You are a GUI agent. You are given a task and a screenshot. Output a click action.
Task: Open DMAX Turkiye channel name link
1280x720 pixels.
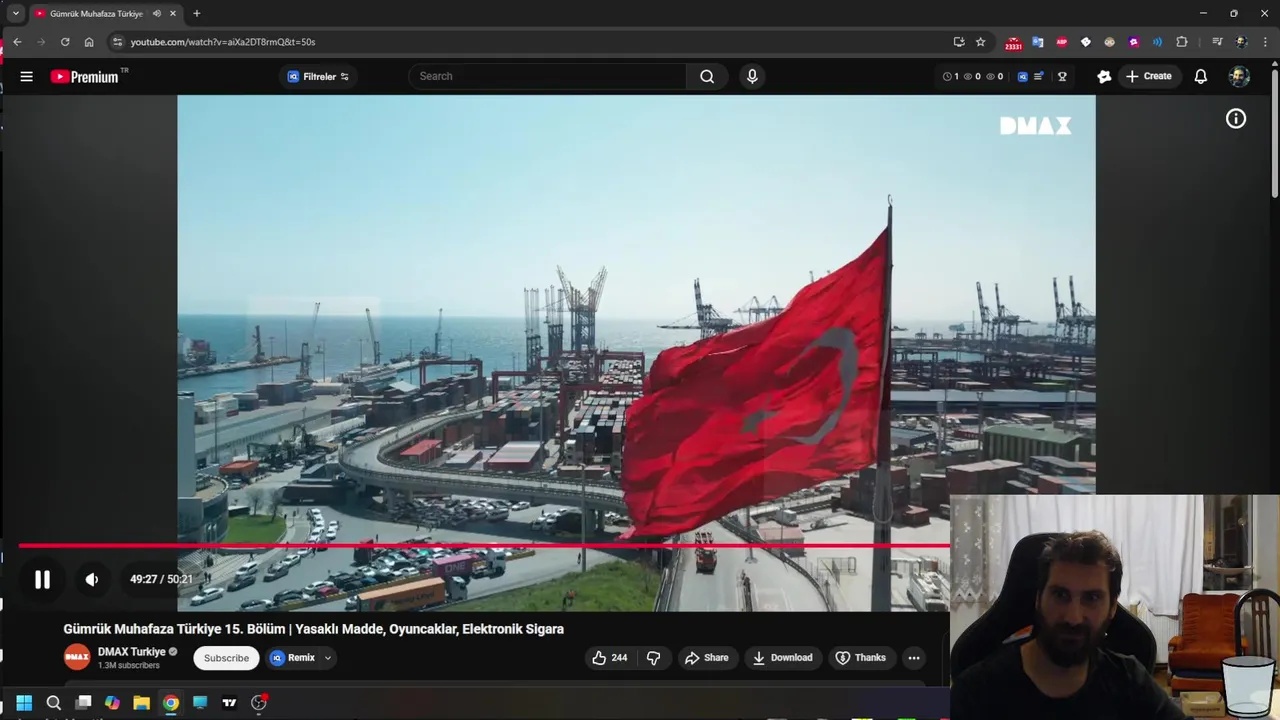(x=131, y=652)
